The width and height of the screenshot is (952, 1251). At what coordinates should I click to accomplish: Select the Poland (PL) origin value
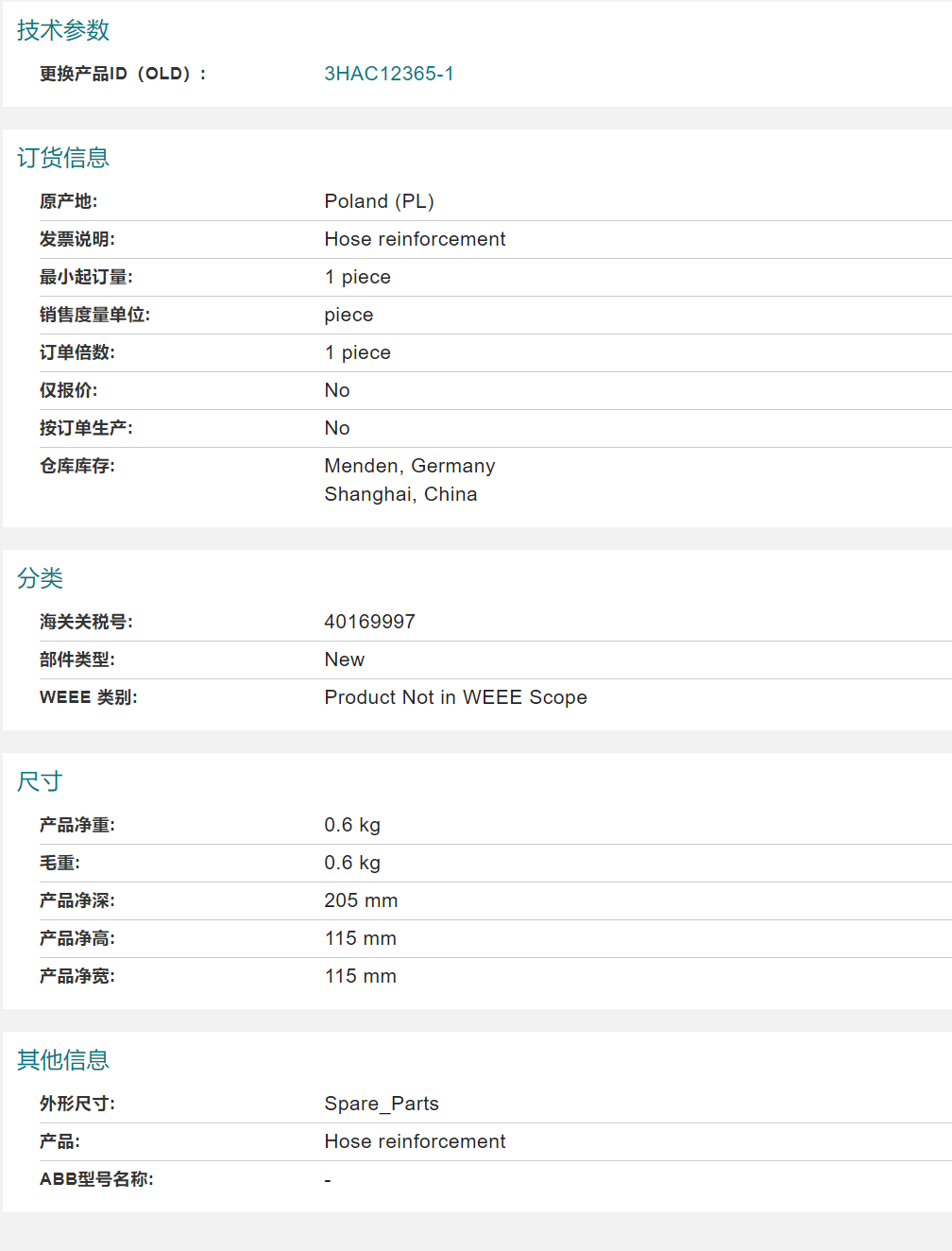pos(379,201)
